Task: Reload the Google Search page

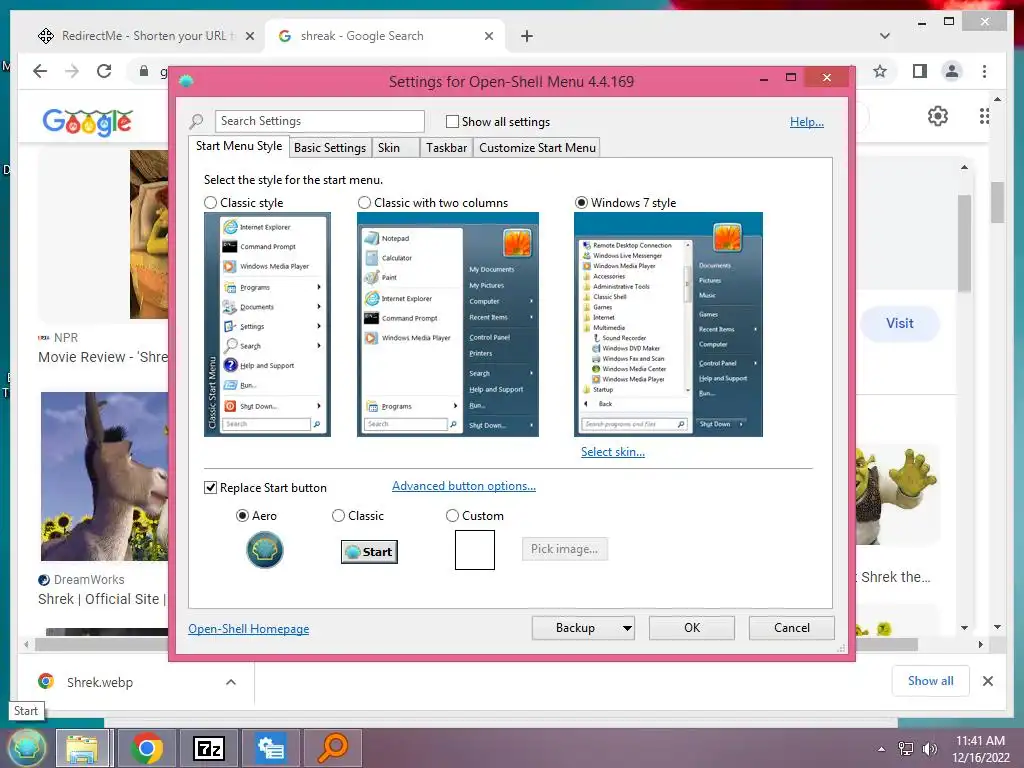Action: pos(104,71)
